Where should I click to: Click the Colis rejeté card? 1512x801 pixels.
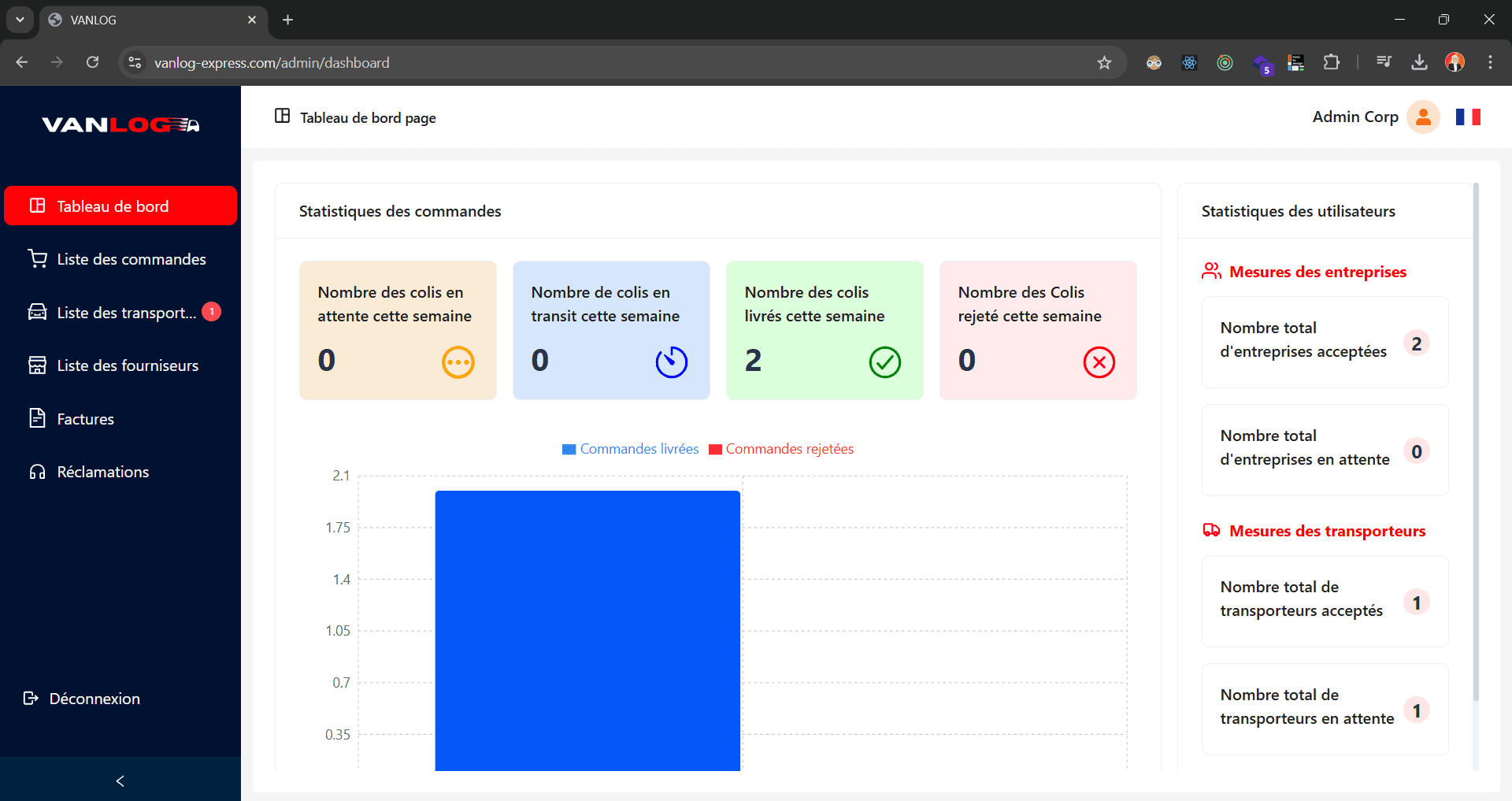pos(1038,330)
